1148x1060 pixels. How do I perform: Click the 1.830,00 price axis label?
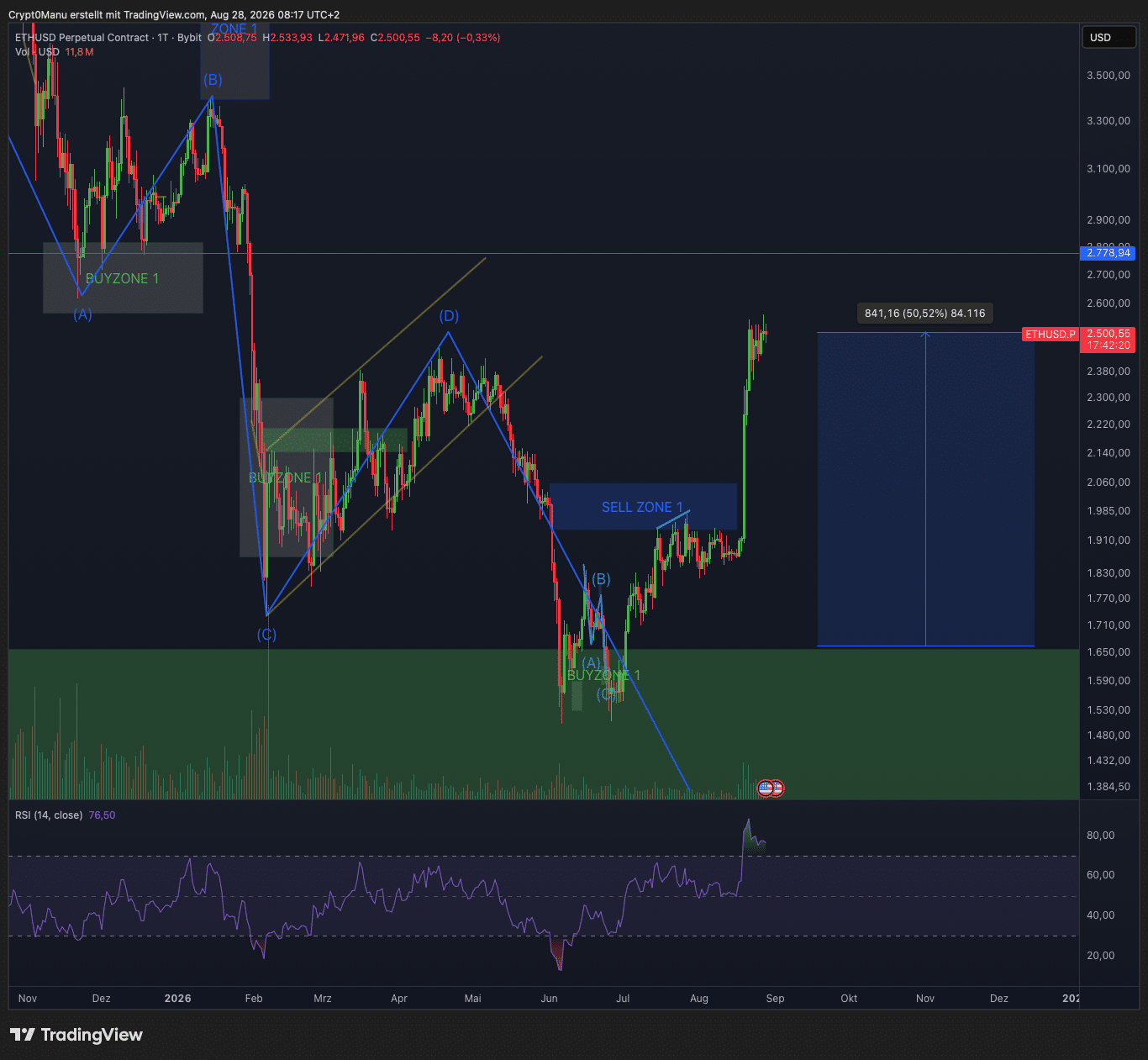click(x=1109, y=573)
